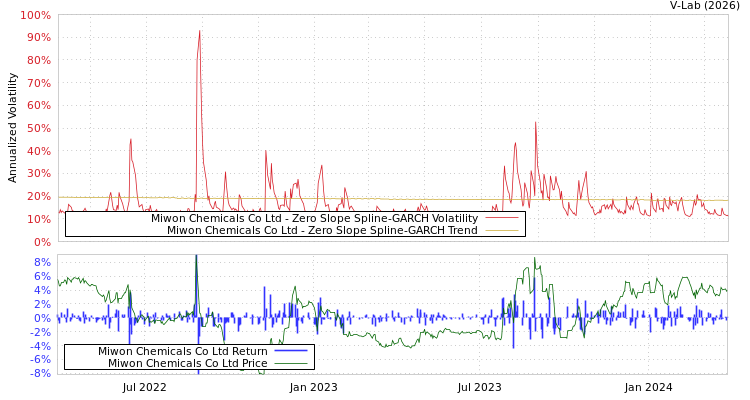Click the 70% tick label on upper chart
Screen dimensions: 750x400
tap(38, 83)
